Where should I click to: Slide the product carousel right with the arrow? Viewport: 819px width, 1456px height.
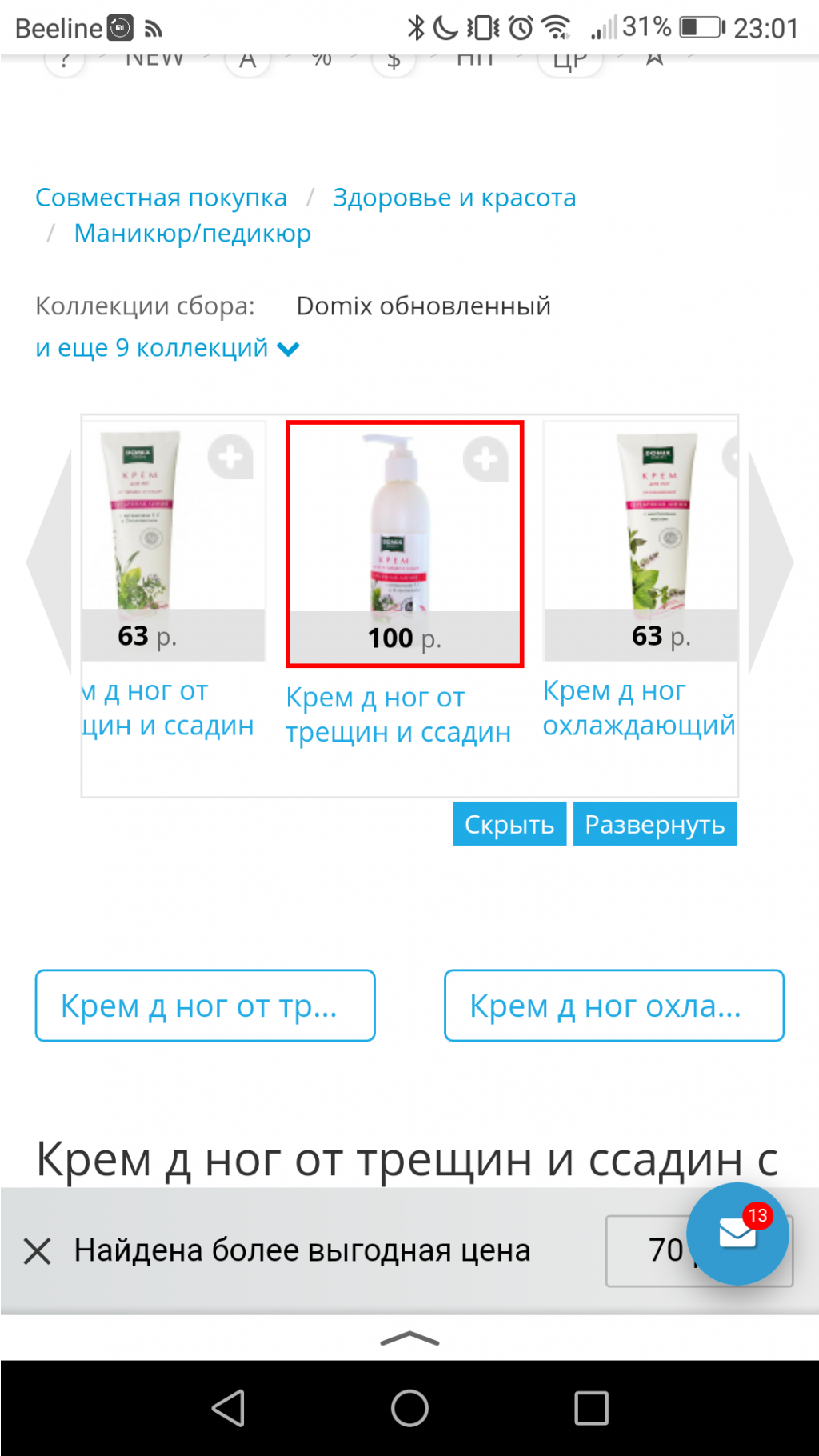(770, 562)
